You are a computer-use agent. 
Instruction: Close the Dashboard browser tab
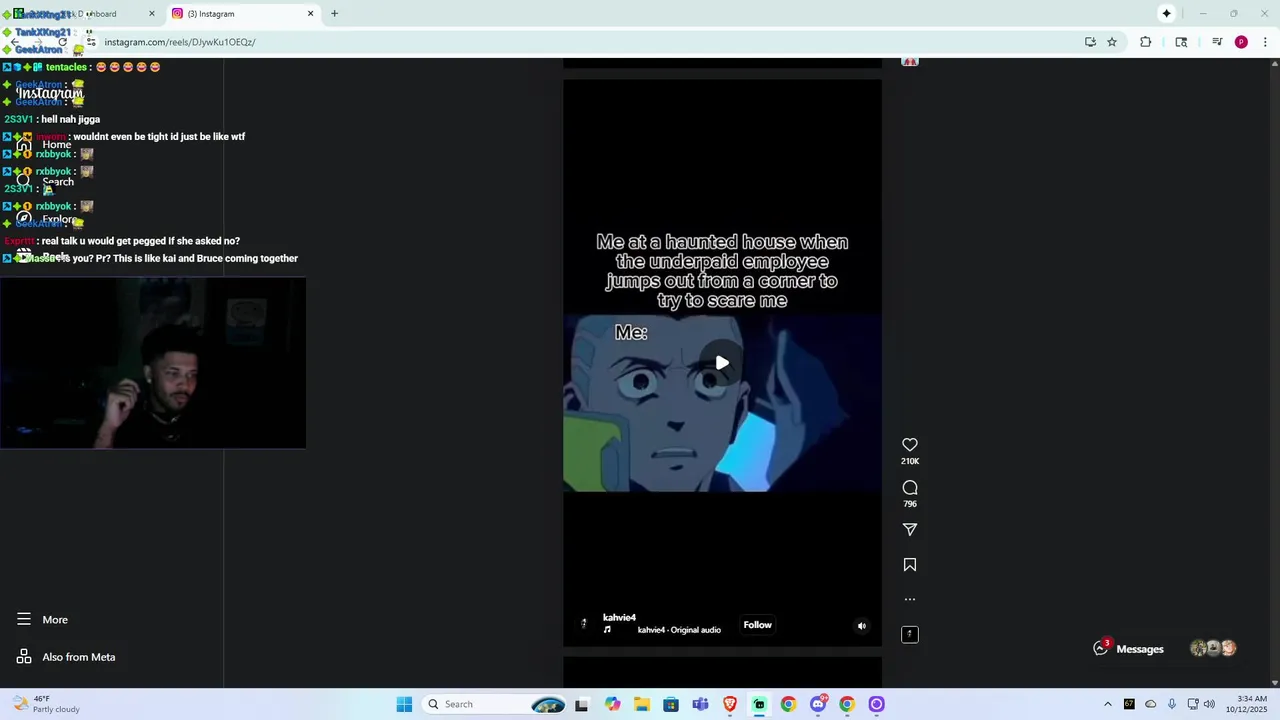152,14
